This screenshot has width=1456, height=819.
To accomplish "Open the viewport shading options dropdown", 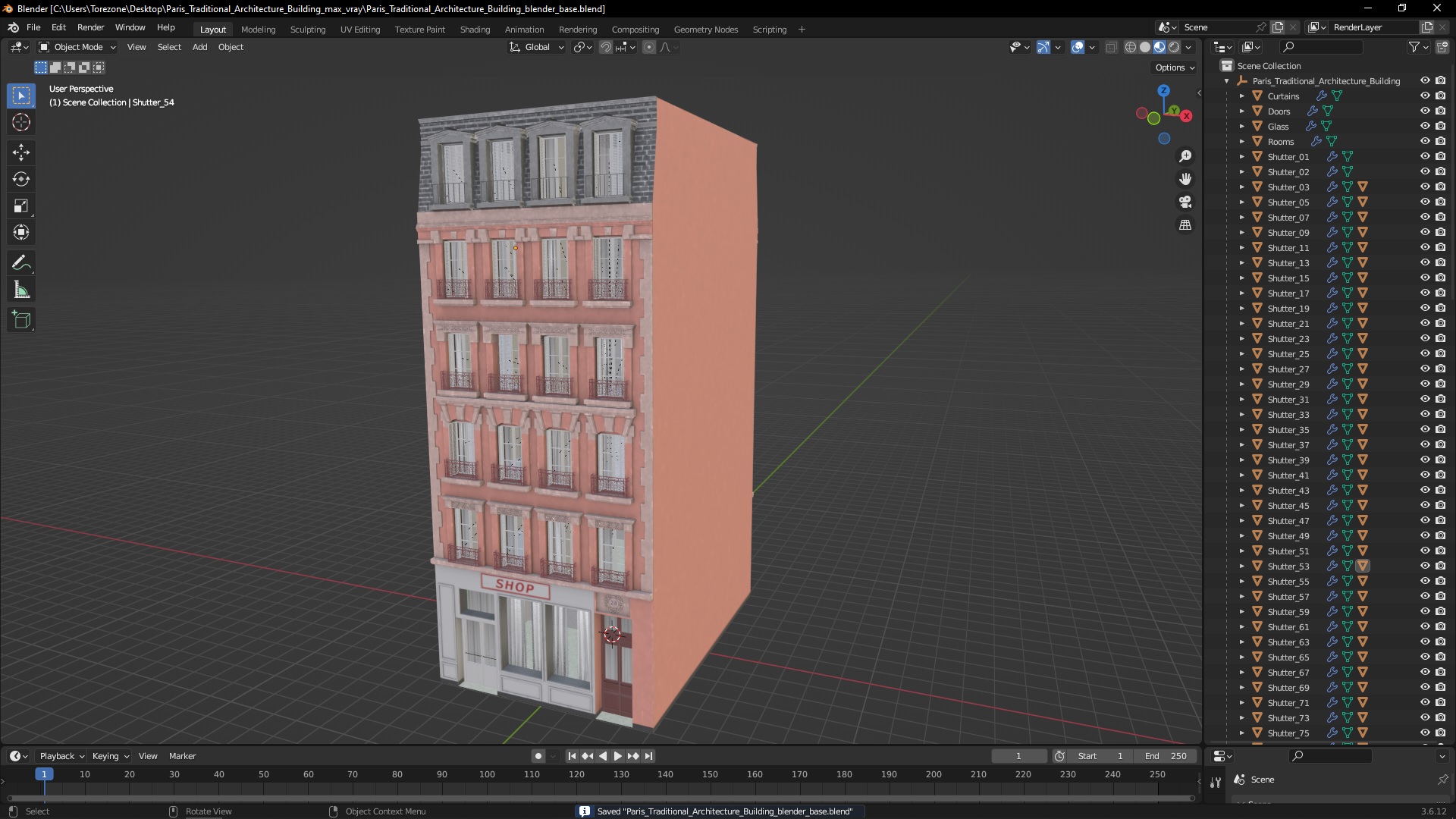I will tap(1189, 47).
